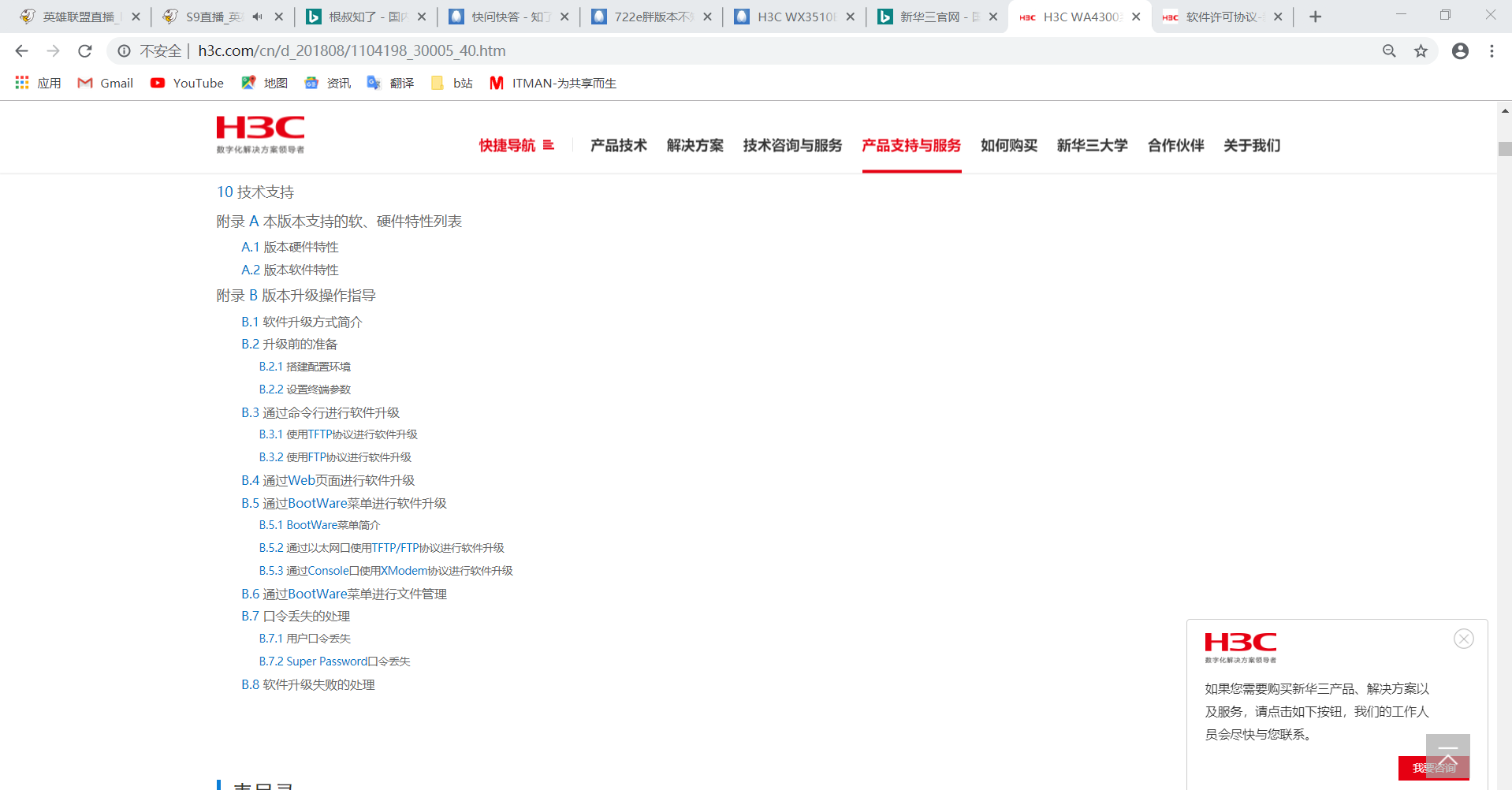Click the H3C logo in page header
Screen dimensions: 1512x790
260,134
